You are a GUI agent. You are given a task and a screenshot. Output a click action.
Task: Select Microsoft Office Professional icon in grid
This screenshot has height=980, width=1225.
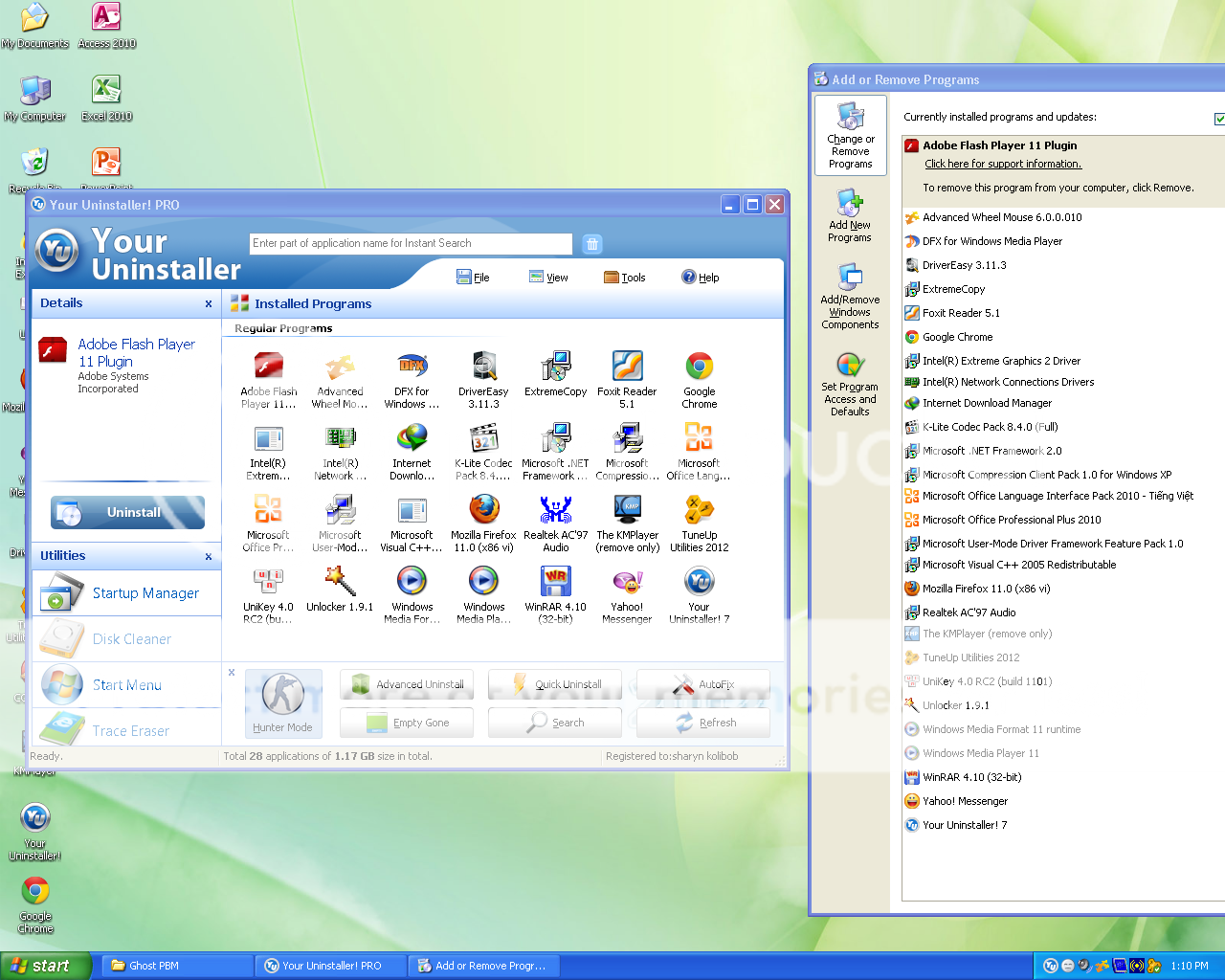pos(268,510)
